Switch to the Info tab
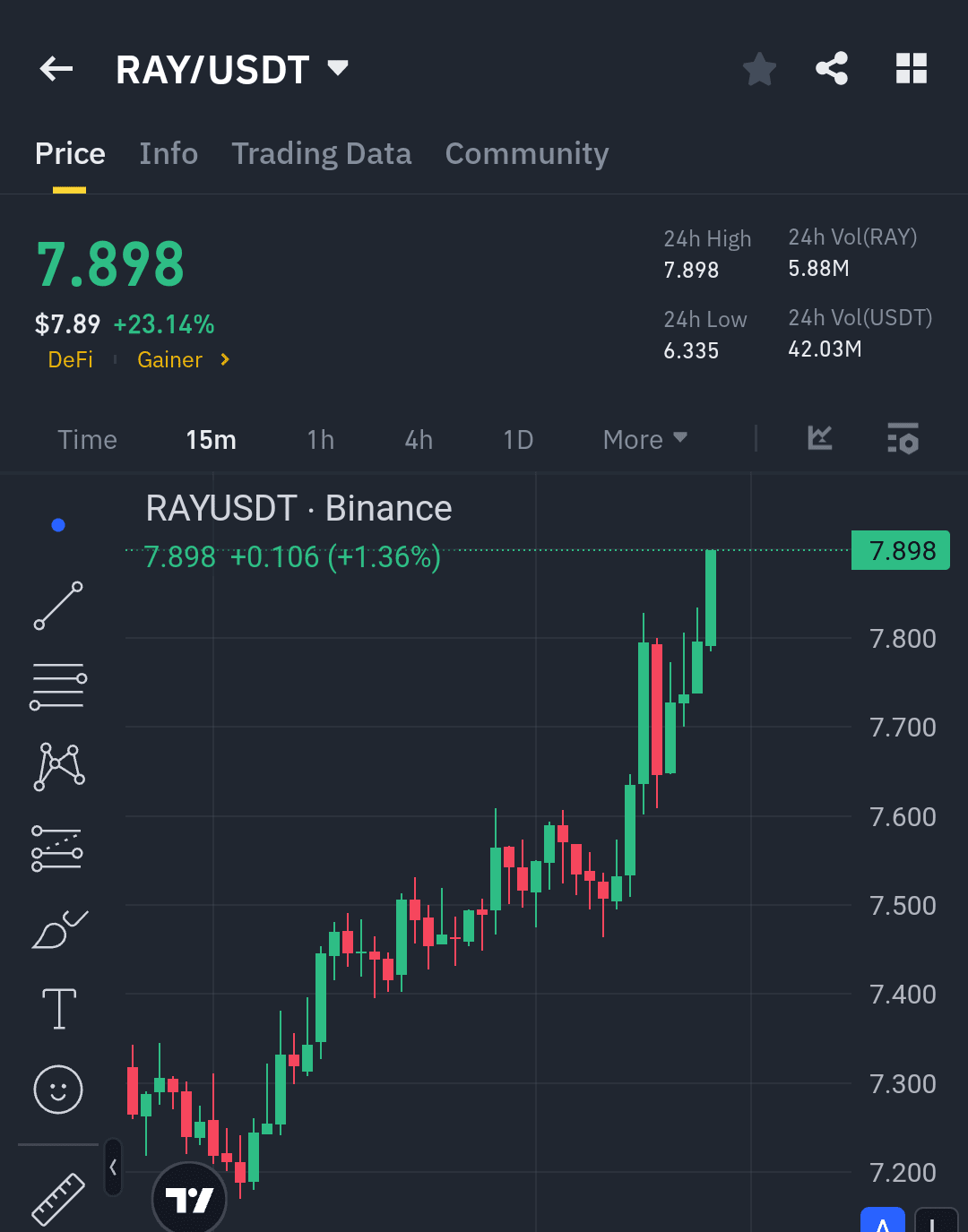The image size is (968, 1232). [169, 154]
